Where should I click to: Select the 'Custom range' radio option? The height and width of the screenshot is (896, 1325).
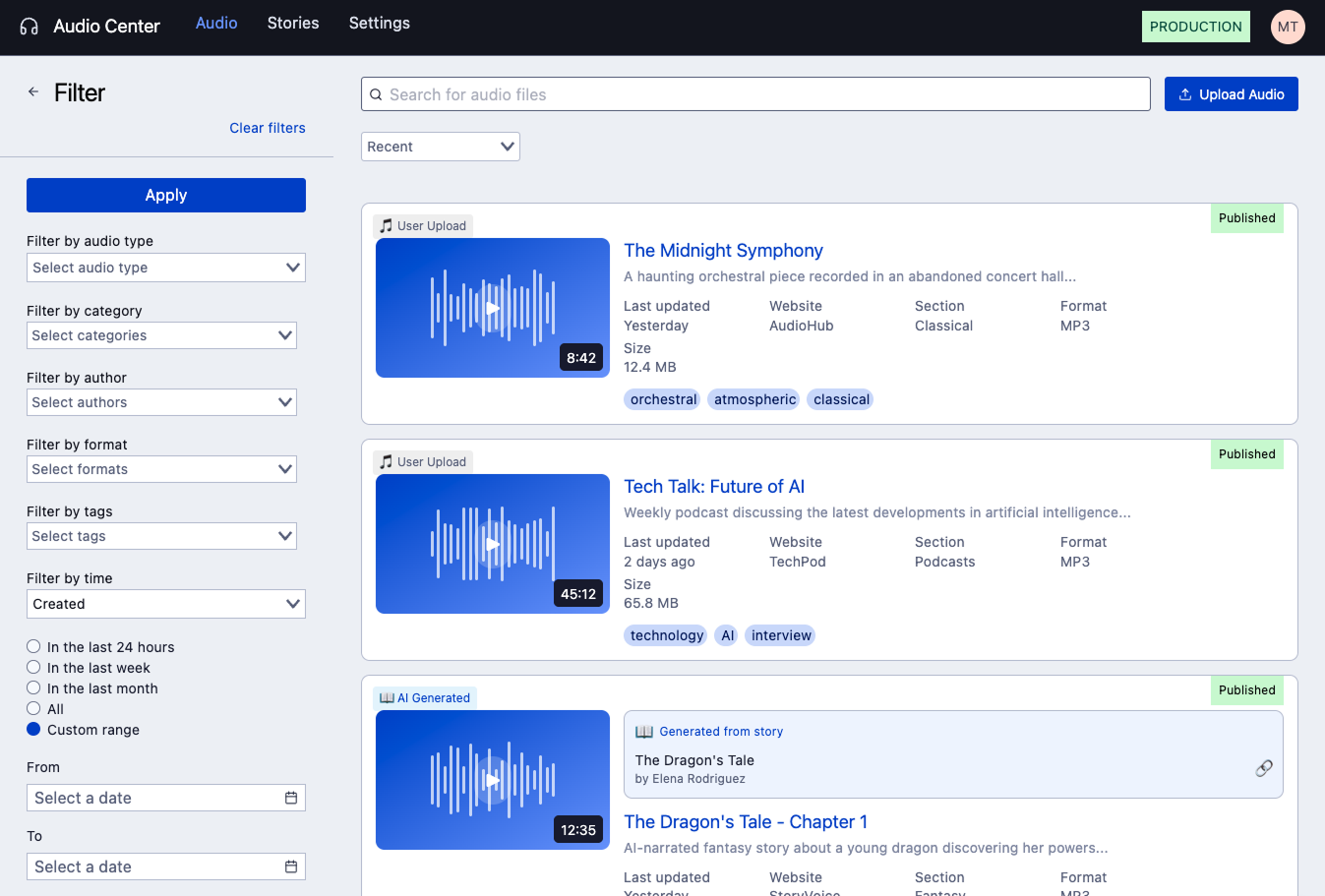[33, 729]
